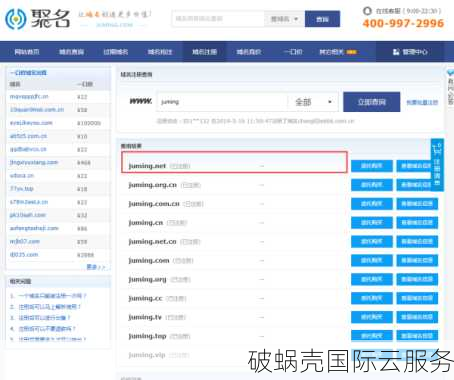Click the right blue button in juming.org row
This screenshot has height=380, width=454.
(417, 279)
